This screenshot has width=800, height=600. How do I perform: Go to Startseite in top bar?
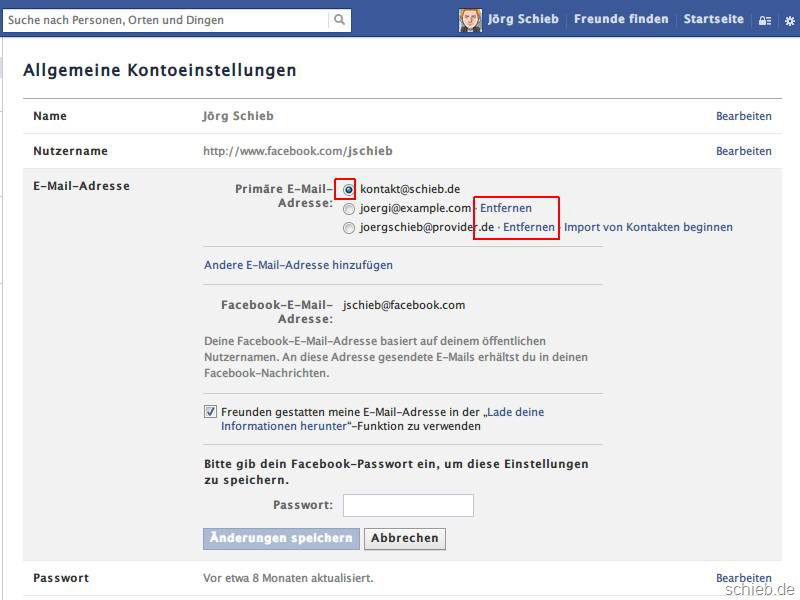tap(713, 19)
